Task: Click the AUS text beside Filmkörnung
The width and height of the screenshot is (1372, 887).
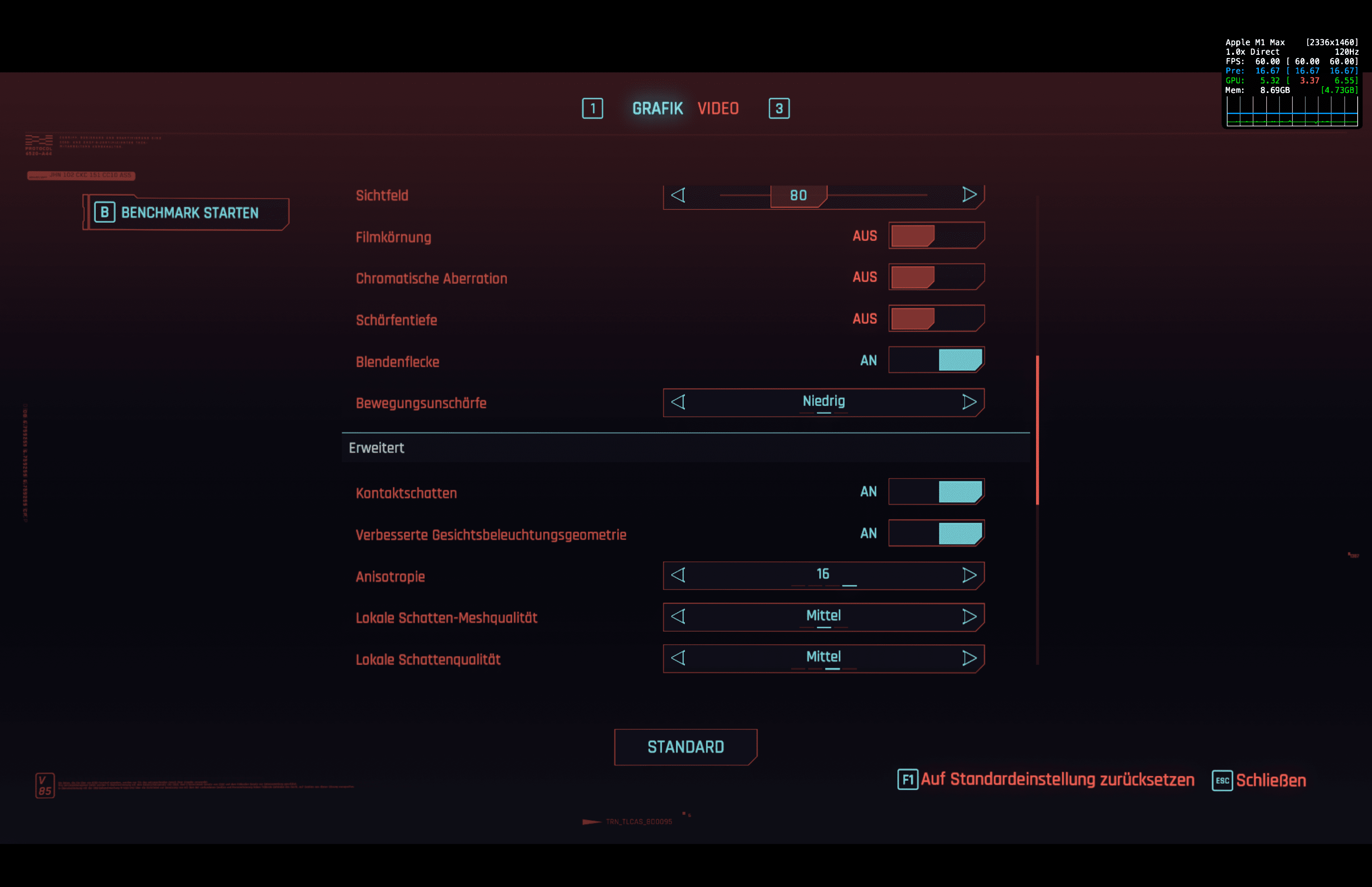Action: [865, 235]
